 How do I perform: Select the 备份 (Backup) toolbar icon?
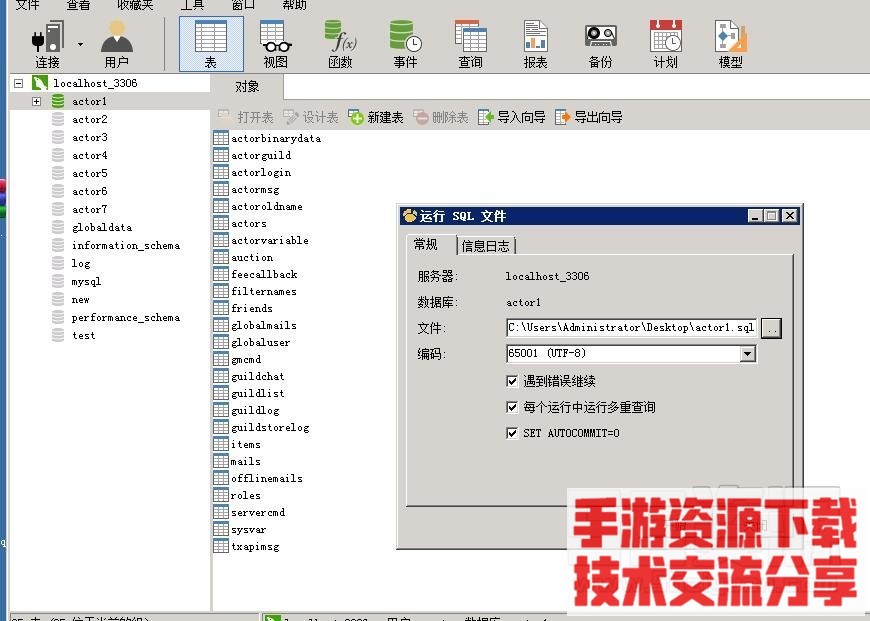point(600,43)
